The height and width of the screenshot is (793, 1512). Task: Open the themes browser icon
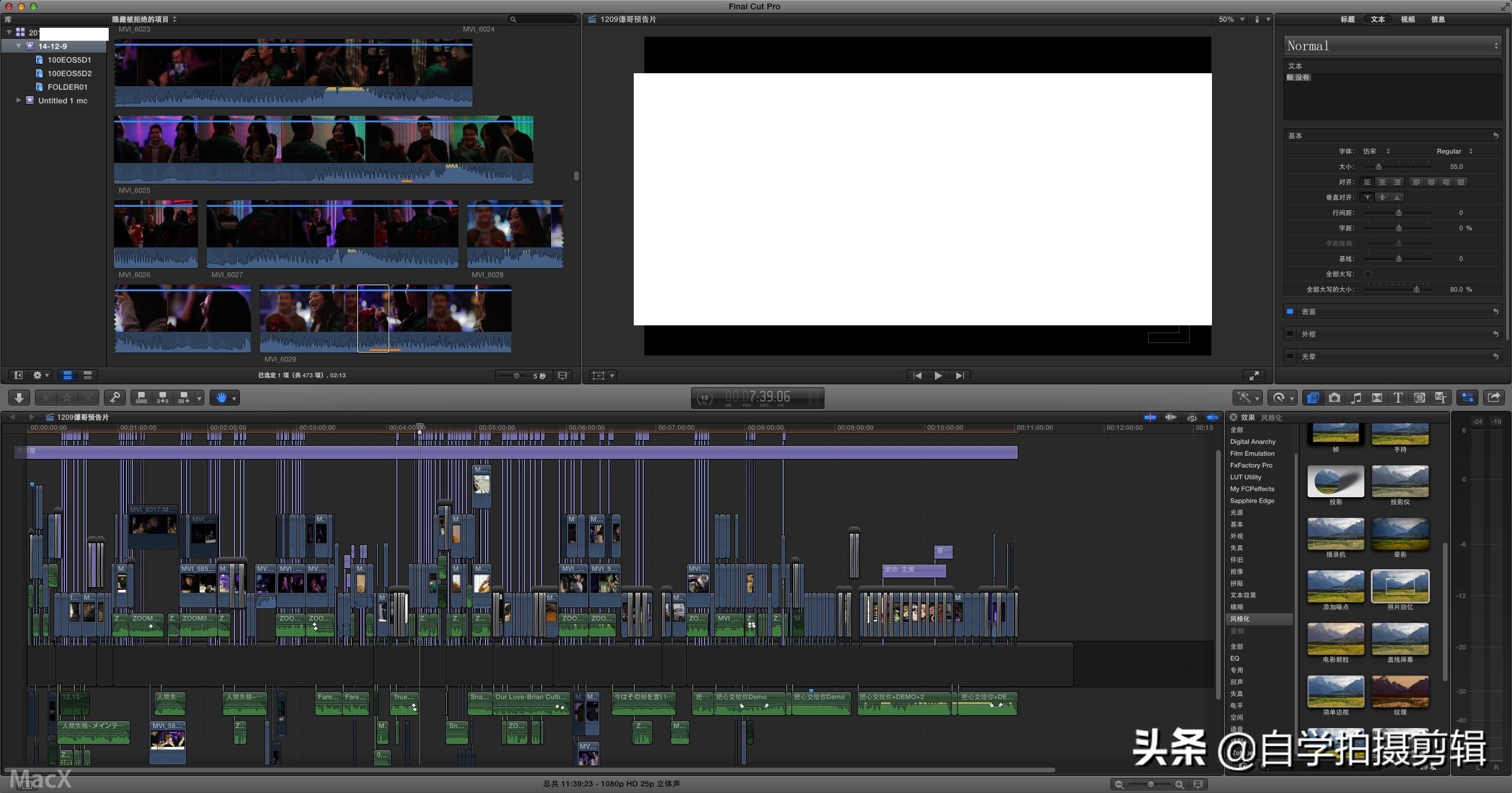click(x=1441, y=398)
